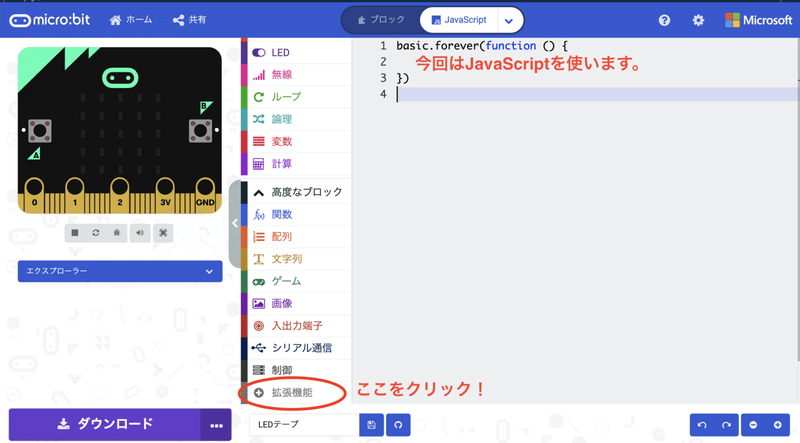Stop the simulator
This screenshot has width=800, height=443.
75,233
